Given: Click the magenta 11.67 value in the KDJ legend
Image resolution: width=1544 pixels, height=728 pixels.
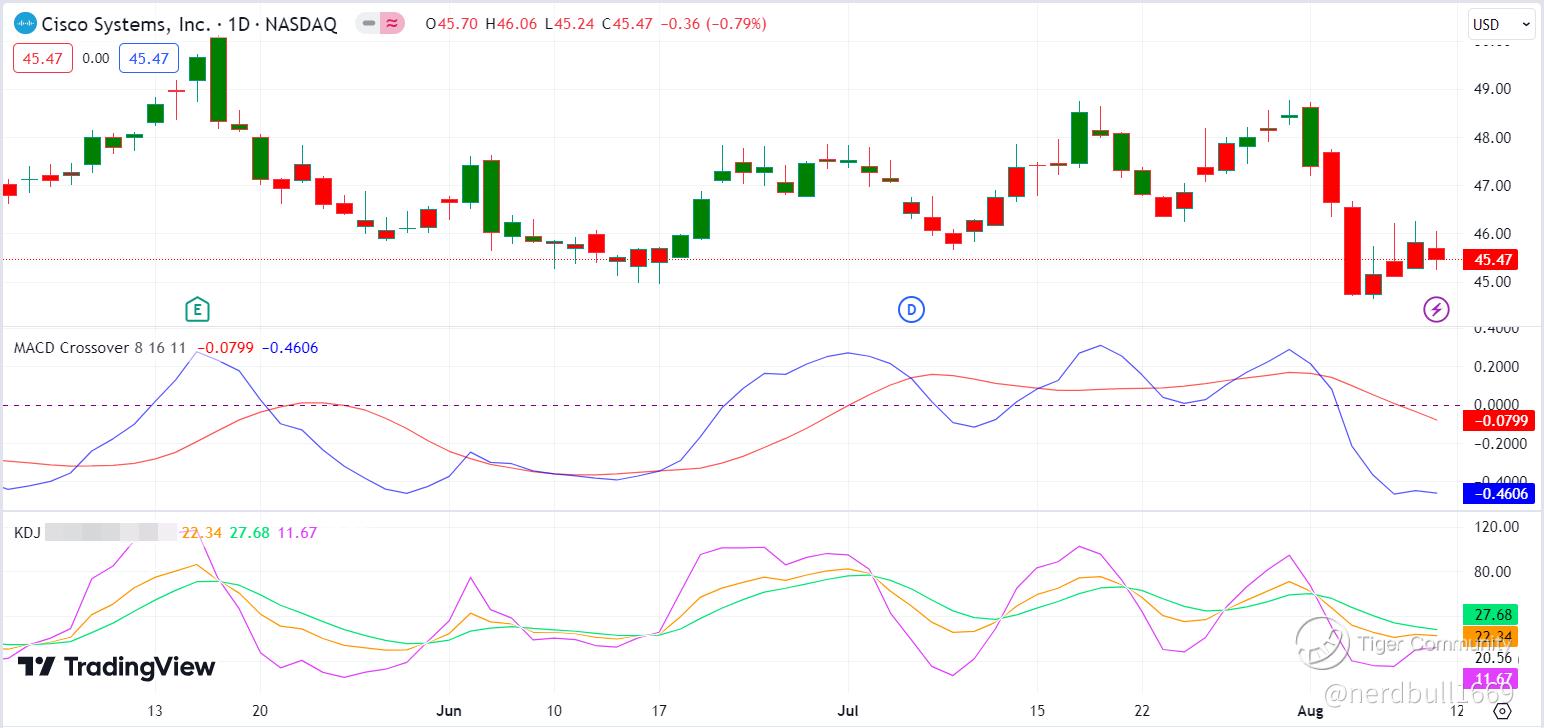Looking at the screenshot, I should tap(297, 532).
